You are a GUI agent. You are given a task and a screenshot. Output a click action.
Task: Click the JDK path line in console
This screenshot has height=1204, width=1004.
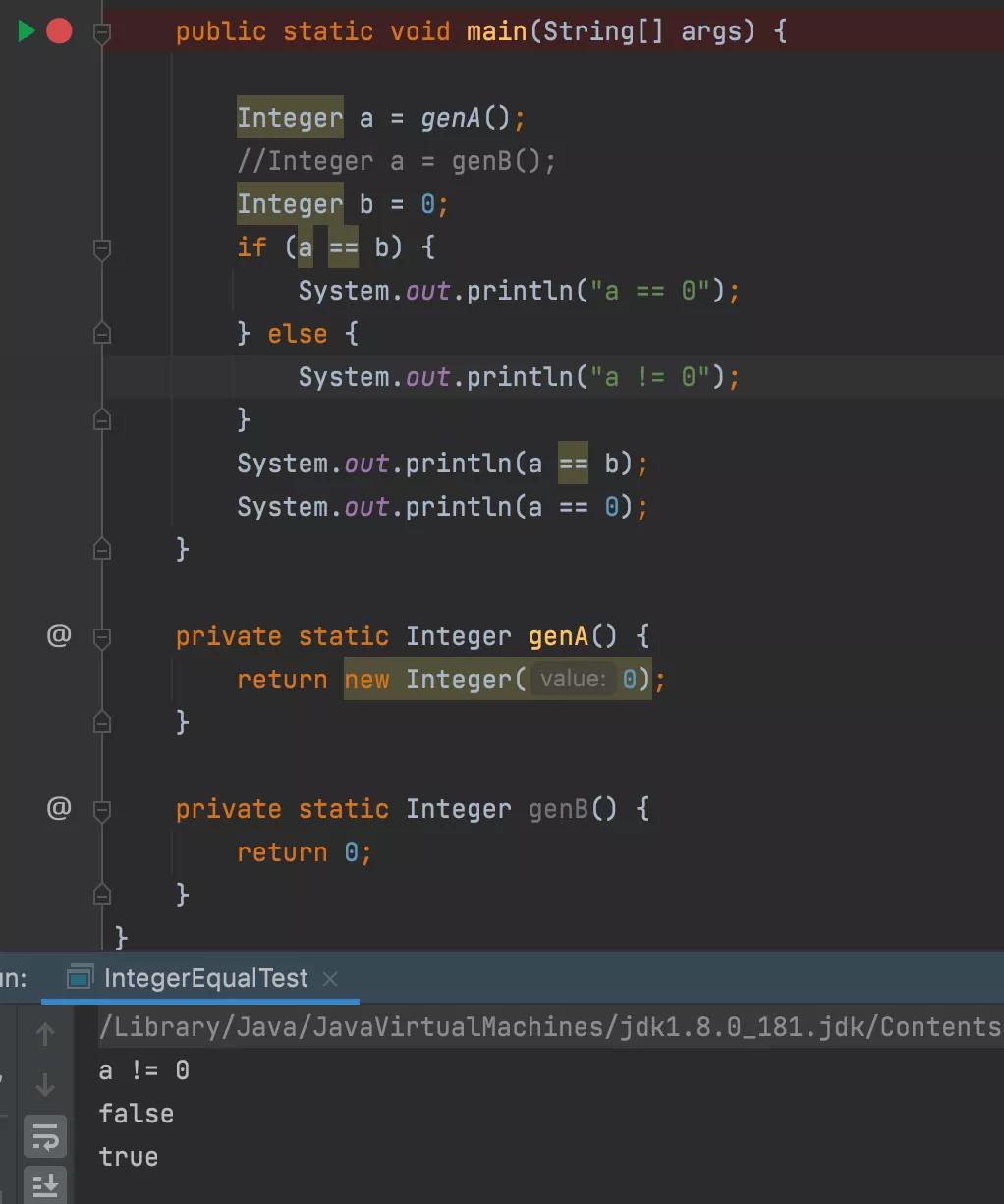click(550, 1026)
